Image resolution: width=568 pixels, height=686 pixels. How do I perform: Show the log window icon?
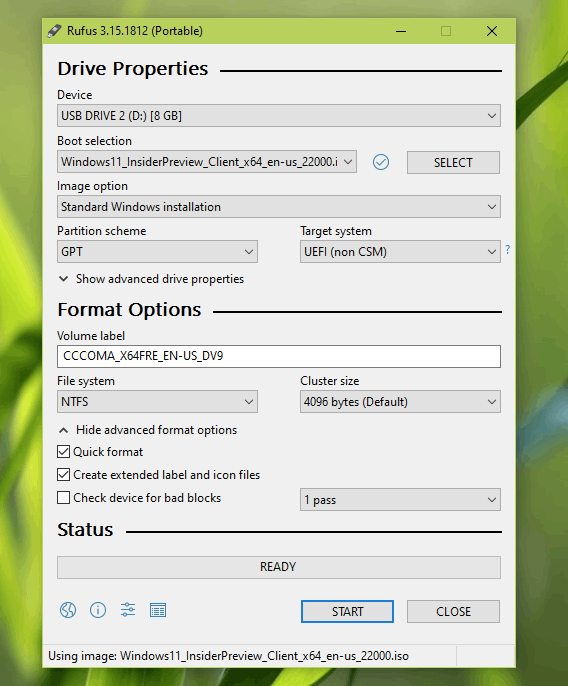point(158,610)
